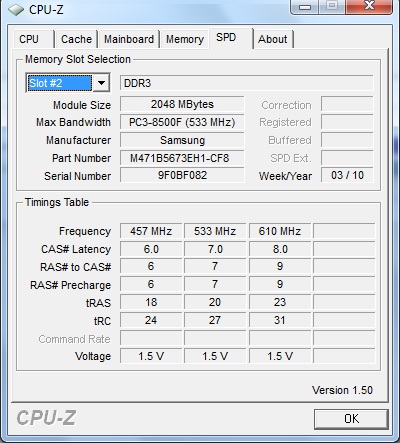Click the Module Size label

coord(82,105)
